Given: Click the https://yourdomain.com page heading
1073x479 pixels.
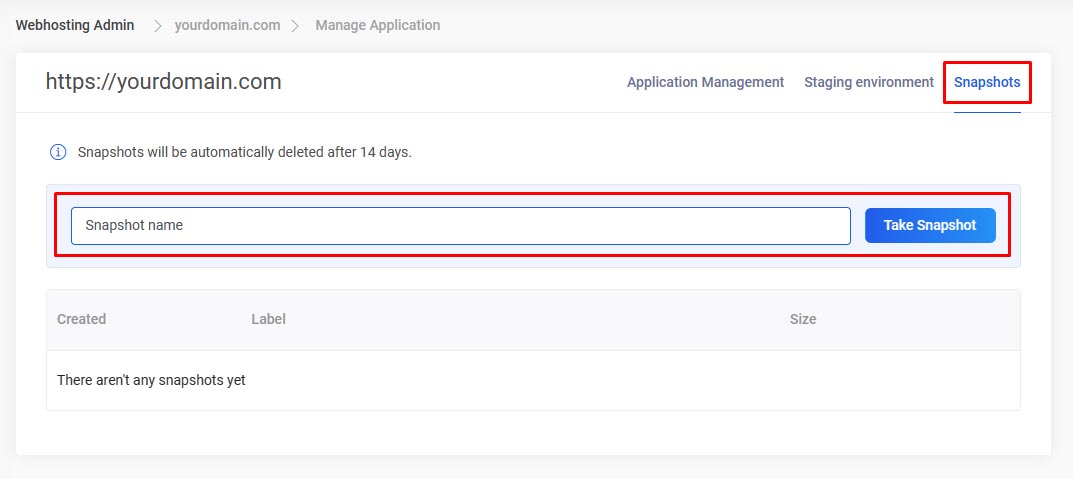Looking at the screenshot, I should coord(163,82).
